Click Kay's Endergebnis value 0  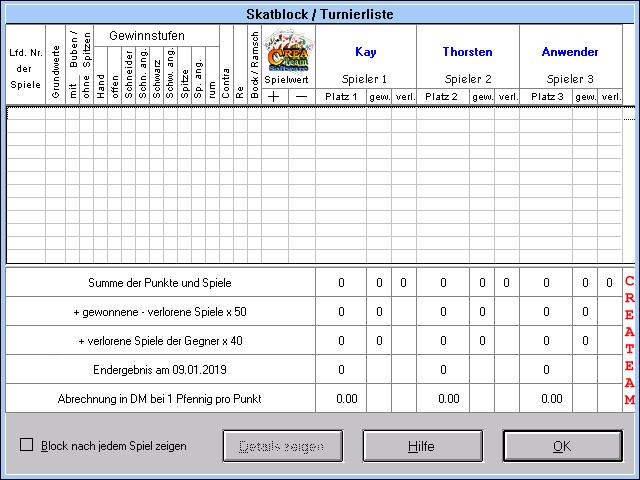[341, 370]
